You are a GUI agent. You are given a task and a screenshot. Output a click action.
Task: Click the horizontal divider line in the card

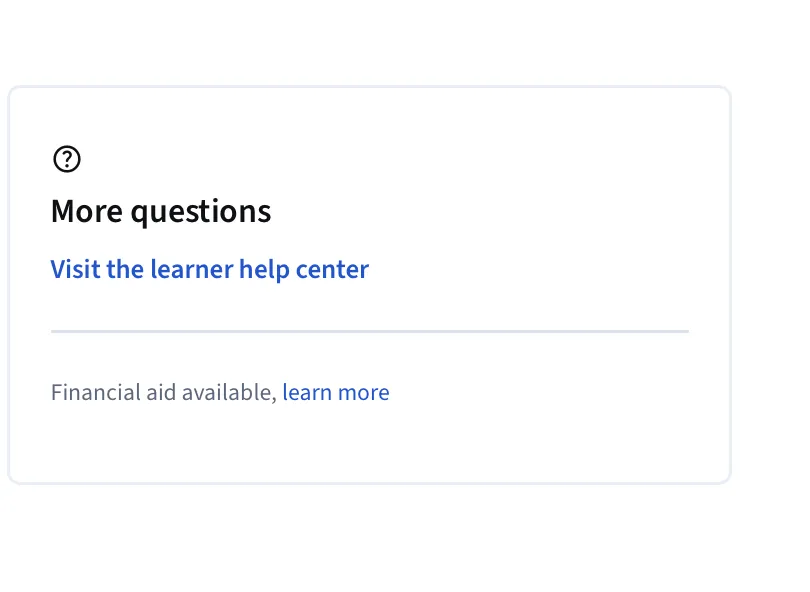tap(370, 331)
